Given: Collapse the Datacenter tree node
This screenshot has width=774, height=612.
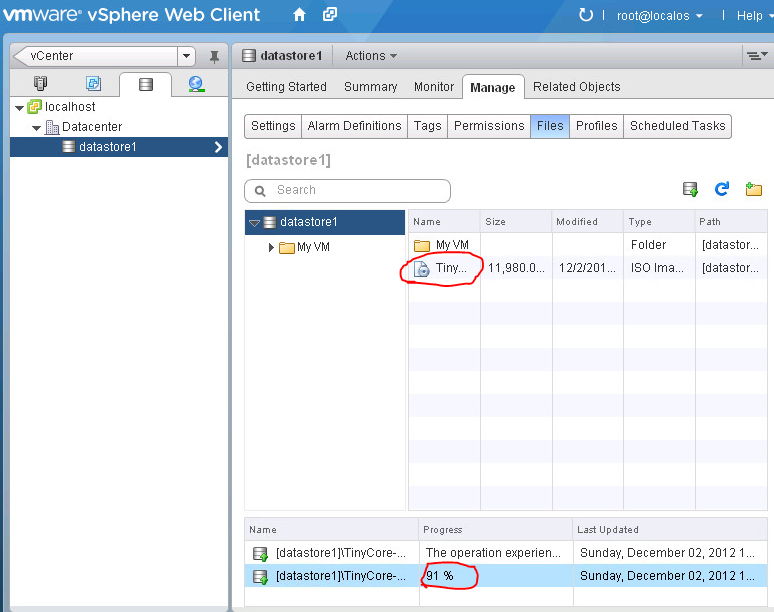Looking at the screenshot, I should [37, 128].
